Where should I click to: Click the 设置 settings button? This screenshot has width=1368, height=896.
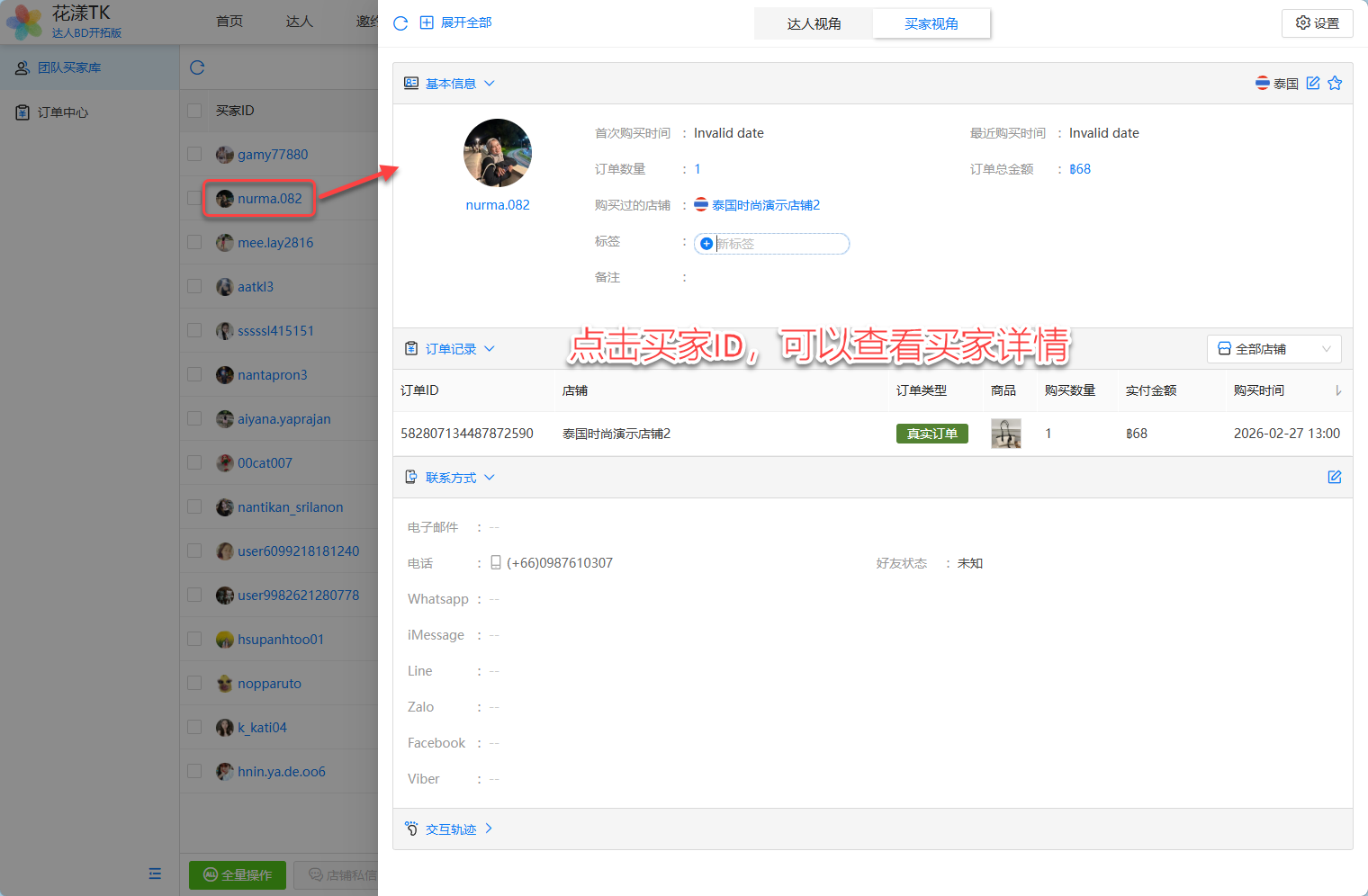[1317, 23]
